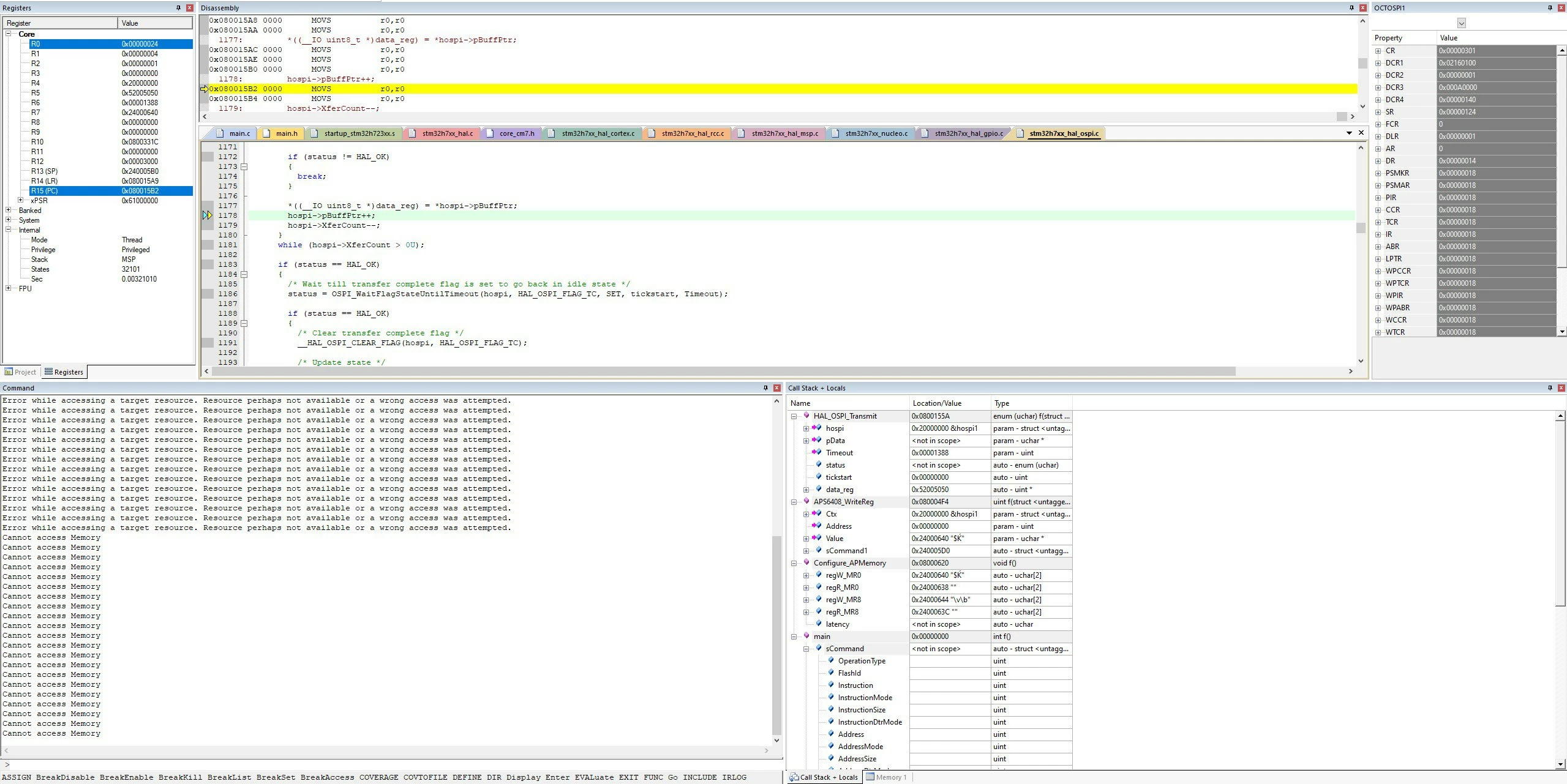Expand the DCR1 property in OCTOSPI1
The height and width of the screenshot is (784, 1567).
click(x=1378, y=63)
